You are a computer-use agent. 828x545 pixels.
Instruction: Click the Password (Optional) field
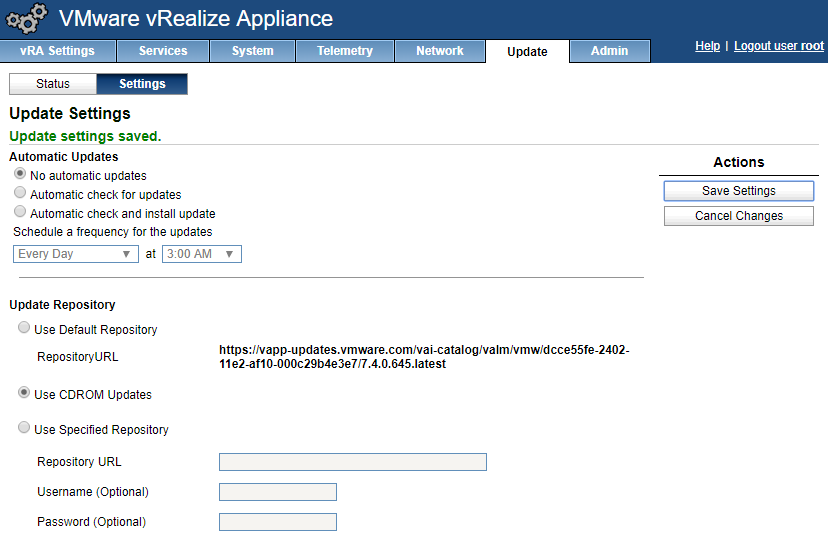tap(278, 522)
